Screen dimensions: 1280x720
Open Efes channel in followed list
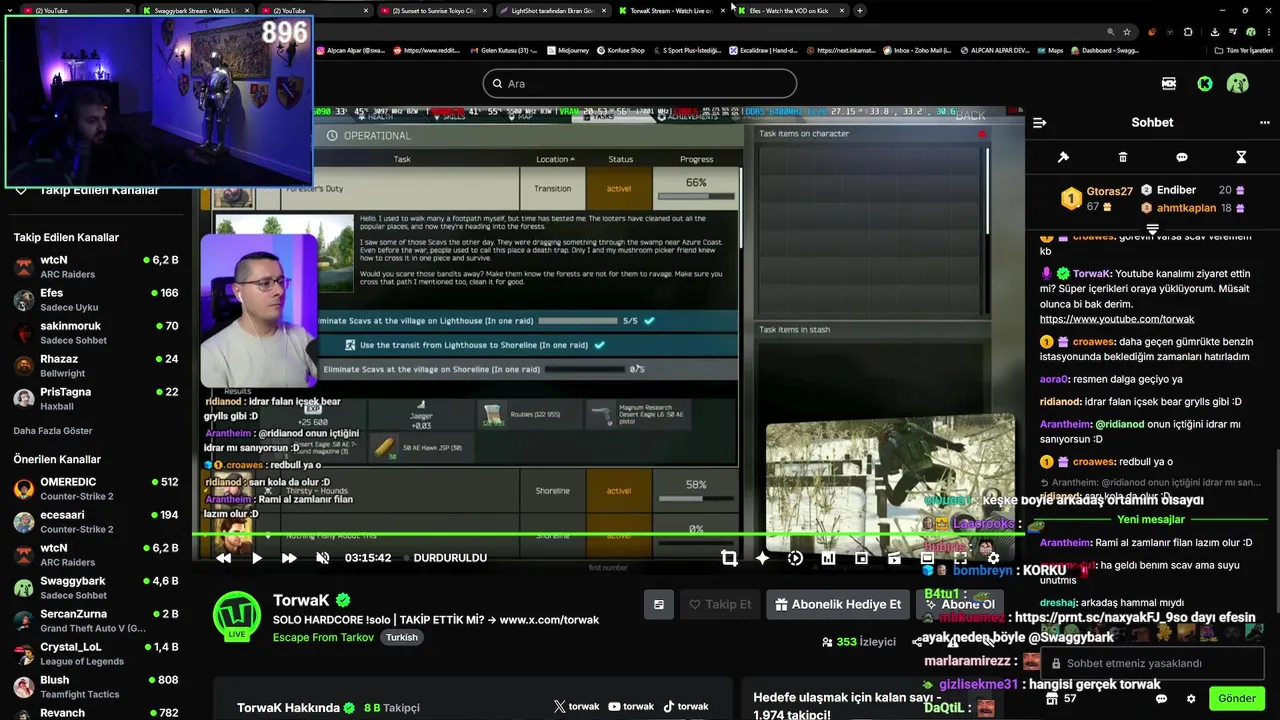point(96,300)
